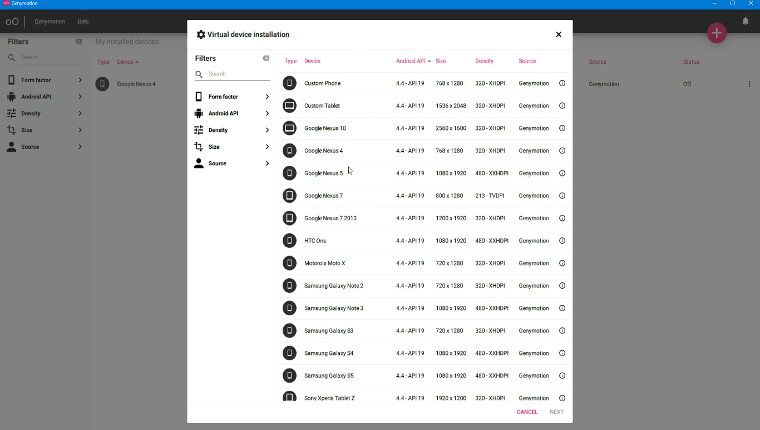Open info for Google Nexus 7 row
Viewport: 760px width, 430px height.
coord(562,196)
